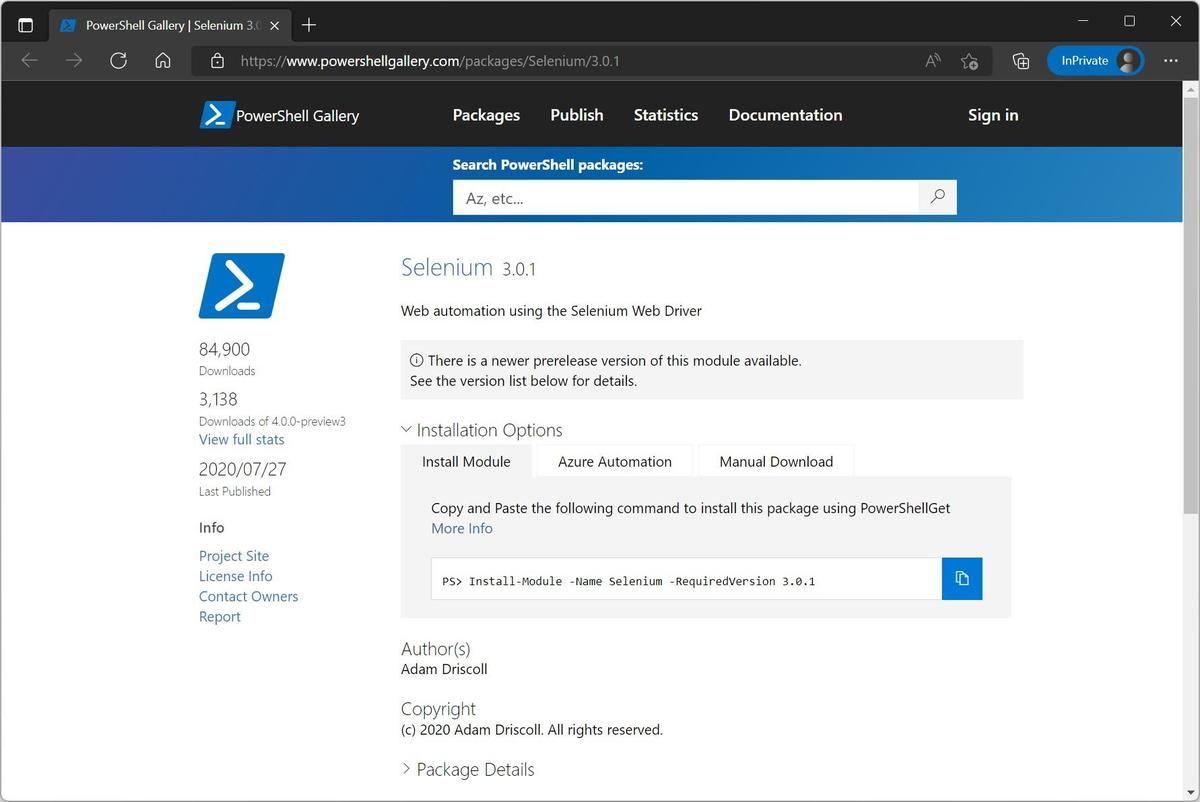Close the PowerShell Gallery tab

pyautogui.click(x=276, y=25)
